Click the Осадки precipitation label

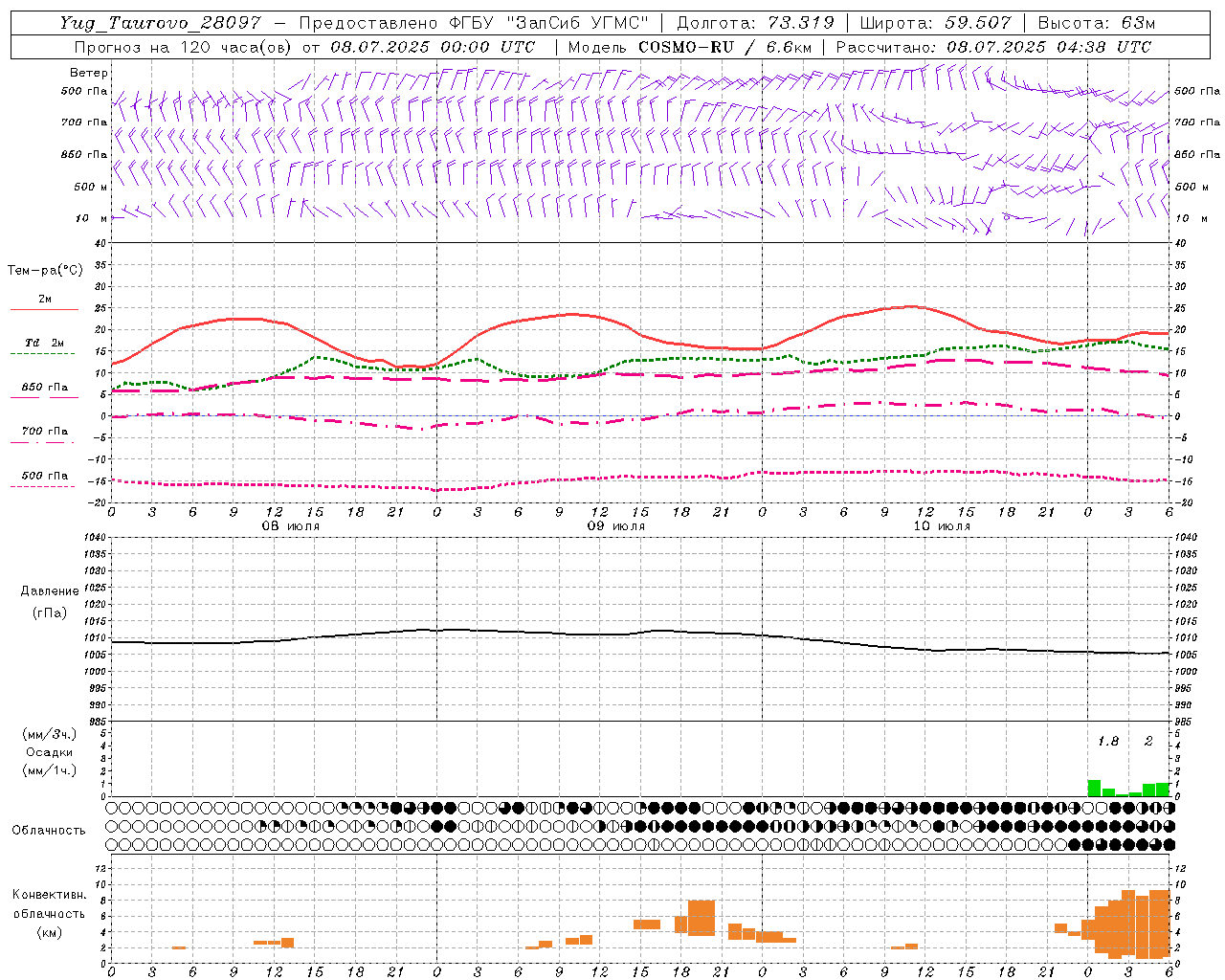pyautogui.click(x=49, y=752)
